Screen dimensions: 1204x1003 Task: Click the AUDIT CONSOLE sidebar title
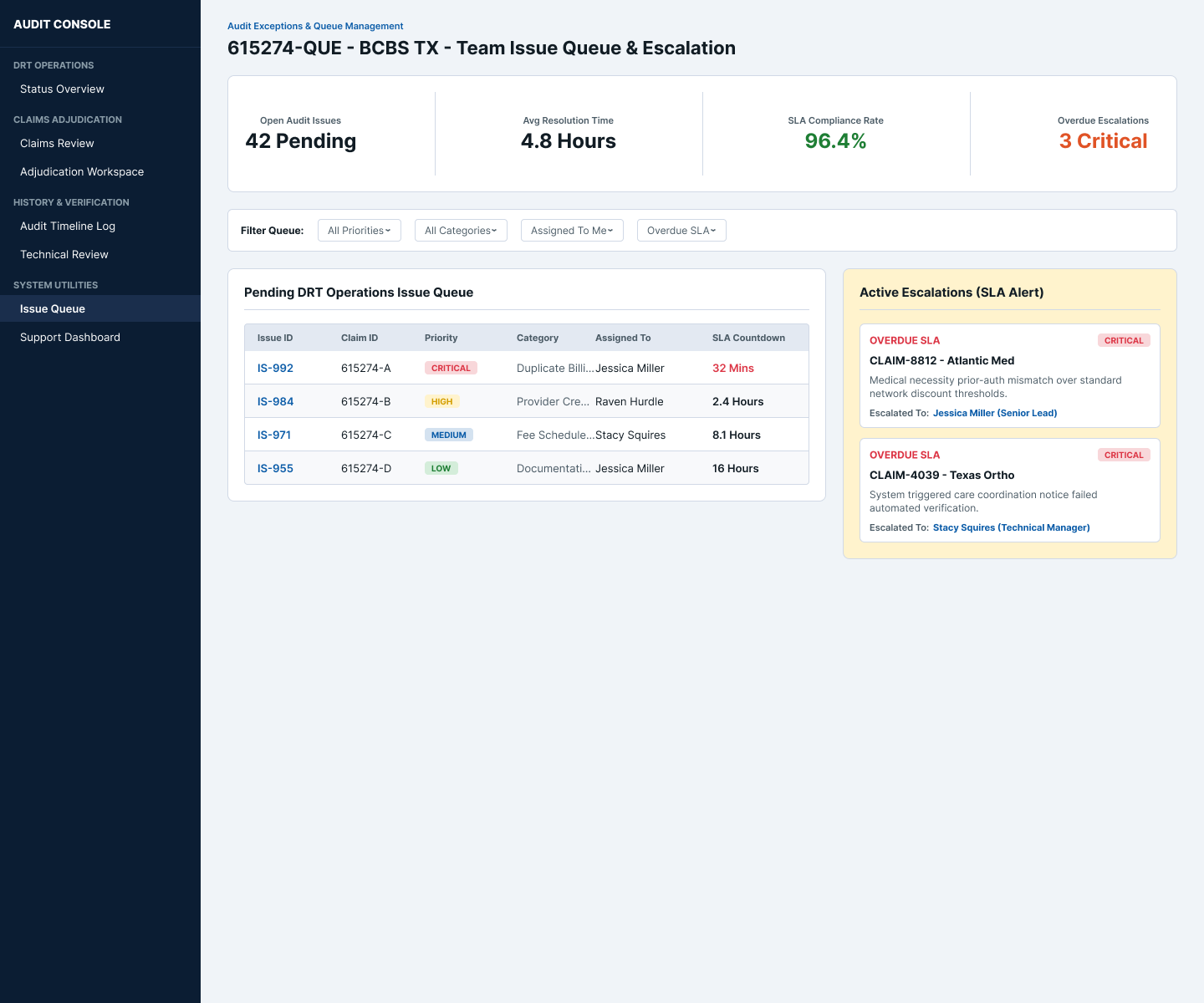click(62, 24)
